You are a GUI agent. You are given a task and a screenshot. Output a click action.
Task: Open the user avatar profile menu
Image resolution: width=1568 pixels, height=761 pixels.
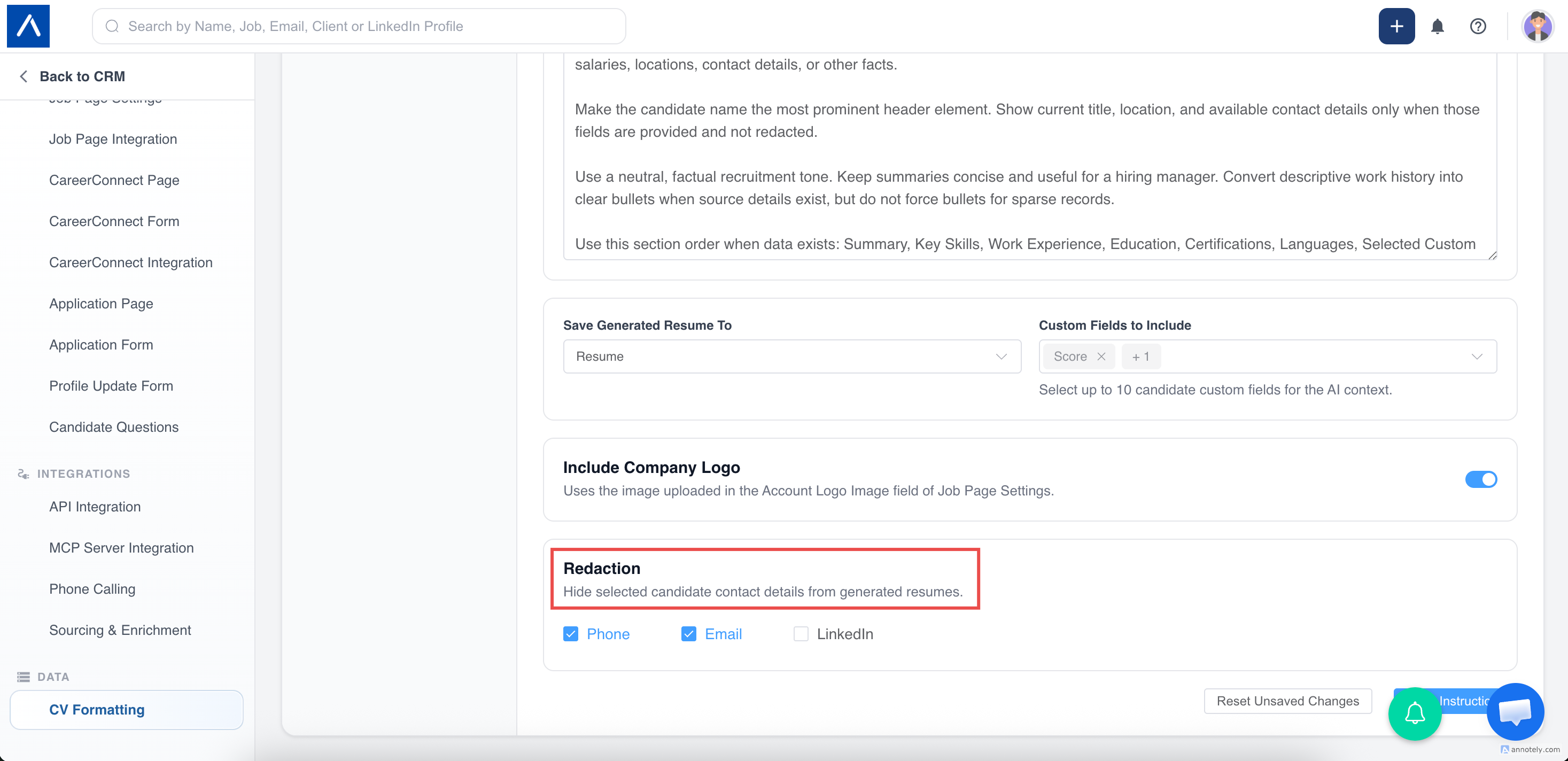(1537, 26)
